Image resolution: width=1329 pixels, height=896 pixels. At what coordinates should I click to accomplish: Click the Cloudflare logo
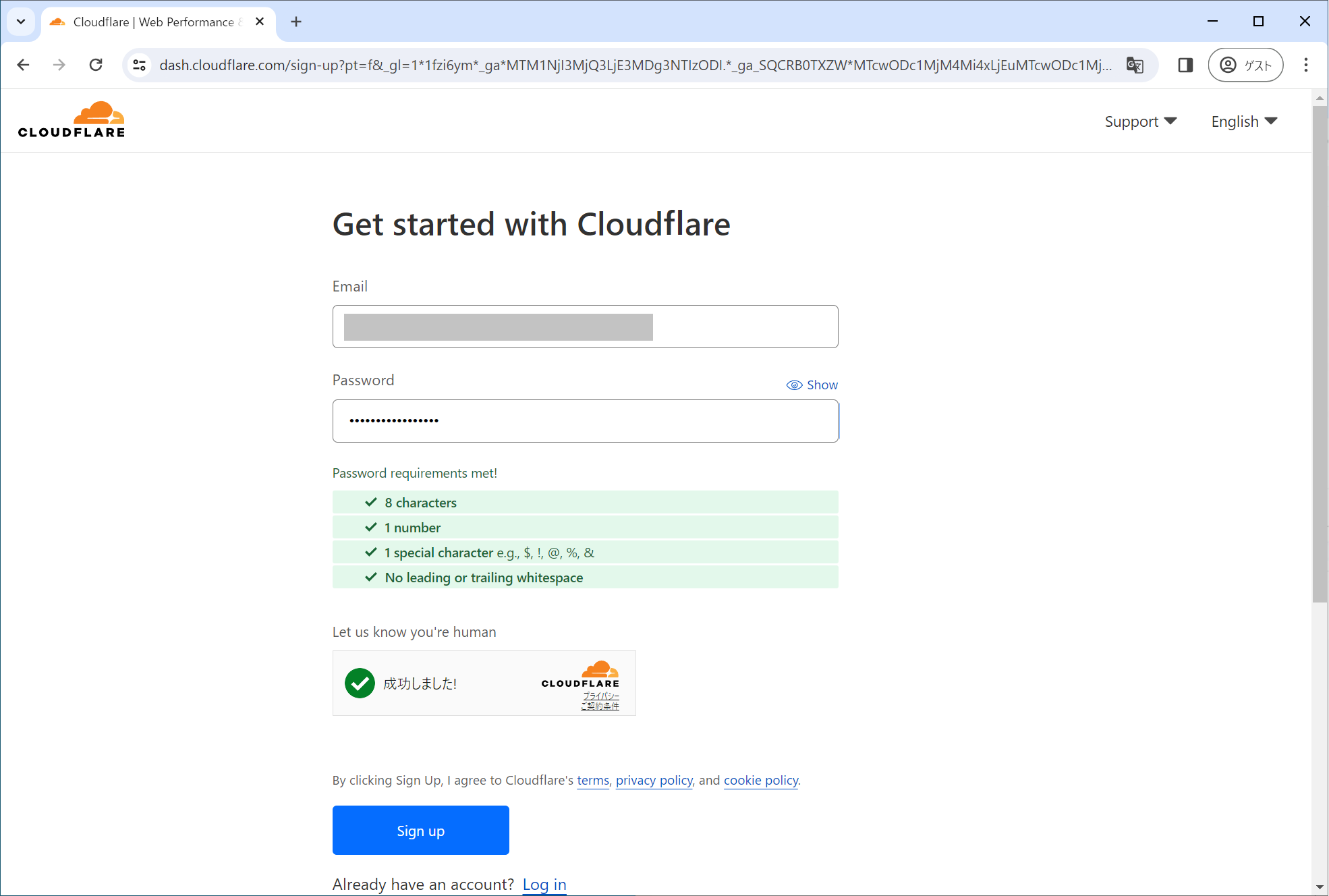point(71,118)
